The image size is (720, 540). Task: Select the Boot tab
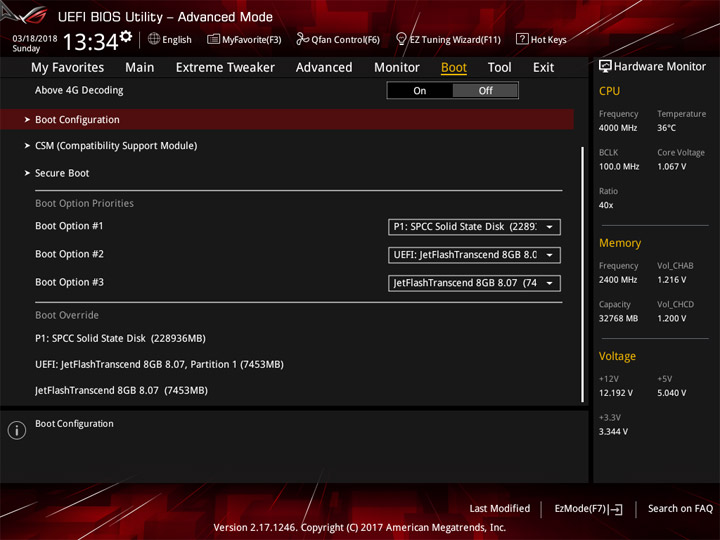tap(454, 68)
